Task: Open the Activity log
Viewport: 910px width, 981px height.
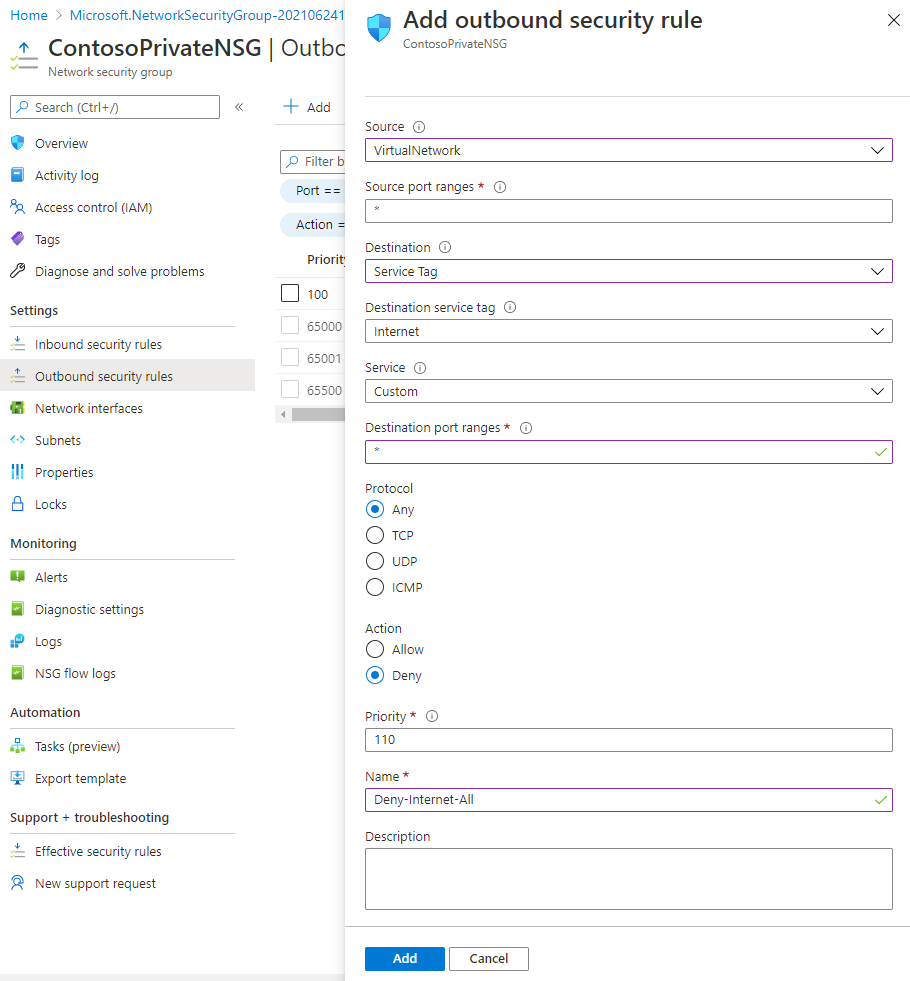Action: click(66, 175)
